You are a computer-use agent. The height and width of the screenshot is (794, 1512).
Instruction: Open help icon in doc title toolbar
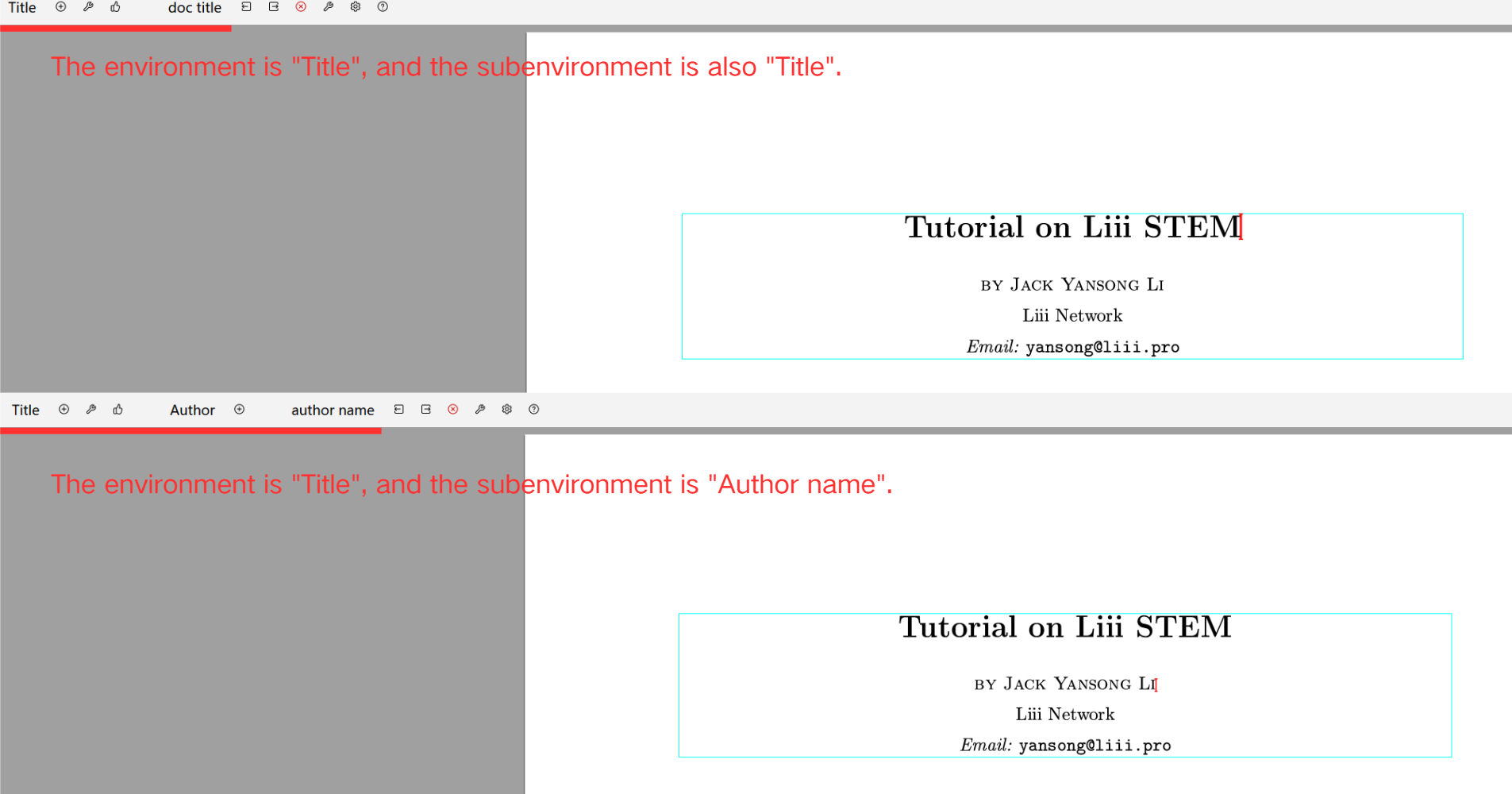coord(383,7)
